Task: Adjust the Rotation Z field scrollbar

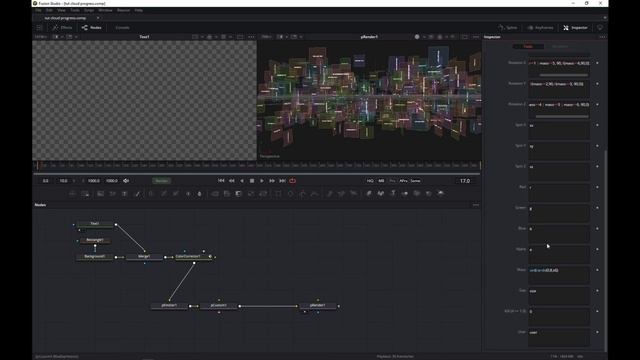Action: pos(562,116)
